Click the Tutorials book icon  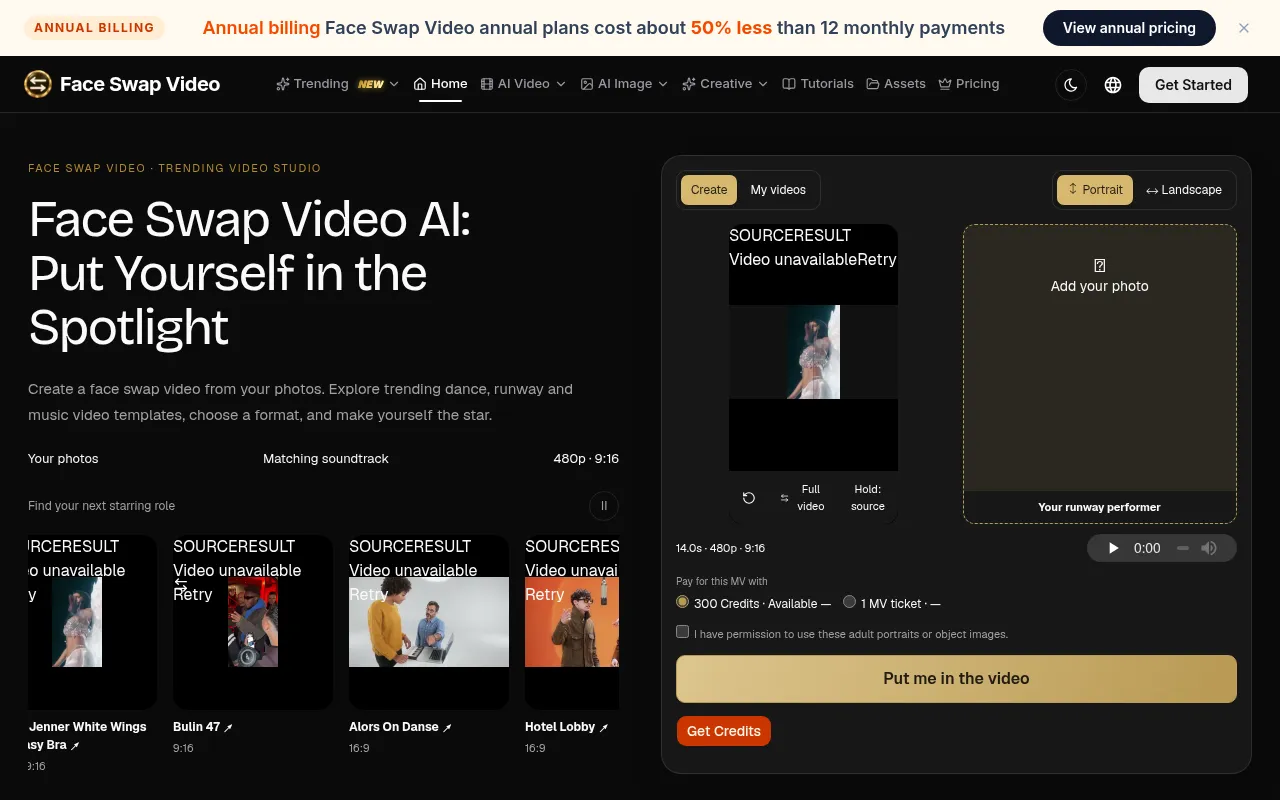tap(789, 84)
